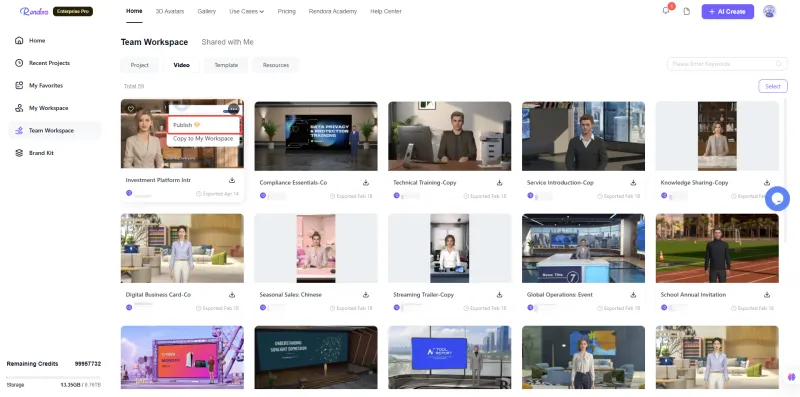Image resolution: width=800 pixels, height=397 pixels.
Task: Open Brand Kit in sidebar
Action: coord(41,153)
